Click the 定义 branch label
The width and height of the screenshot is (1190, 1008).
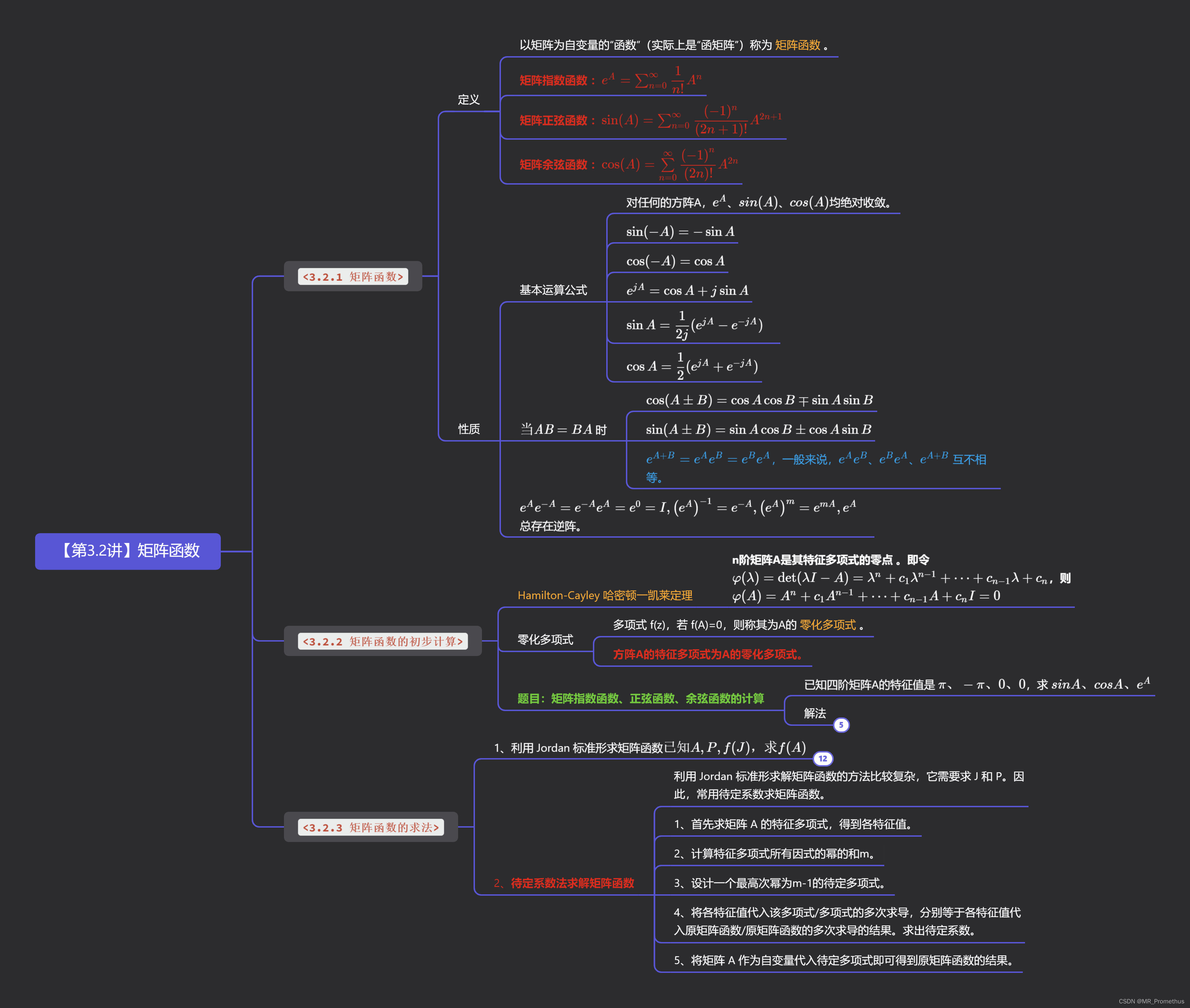[469, 99]
